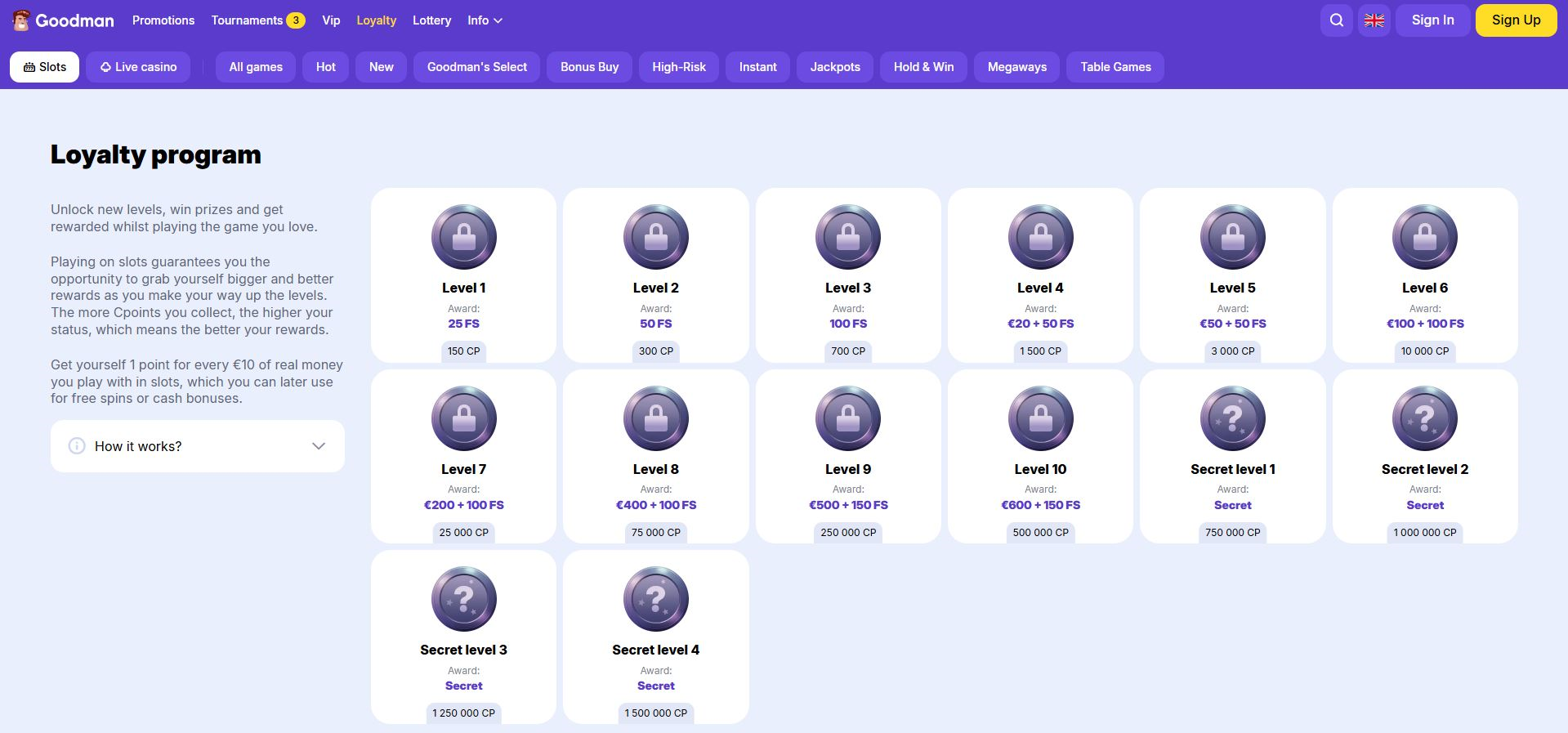Click the search magnifier icon

point(1336,20)
